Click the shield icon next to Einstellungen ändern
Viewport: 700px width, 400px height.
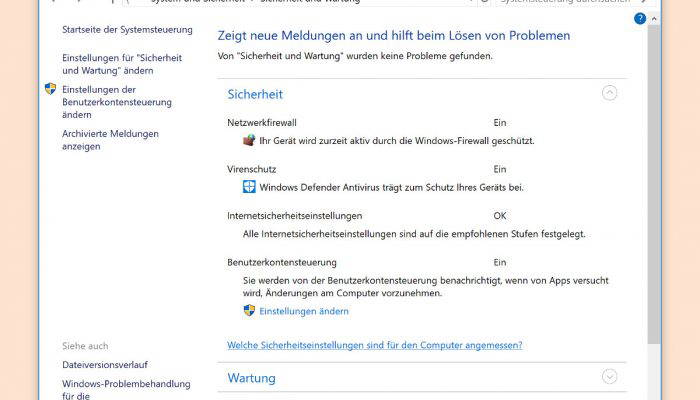(249, 310)
